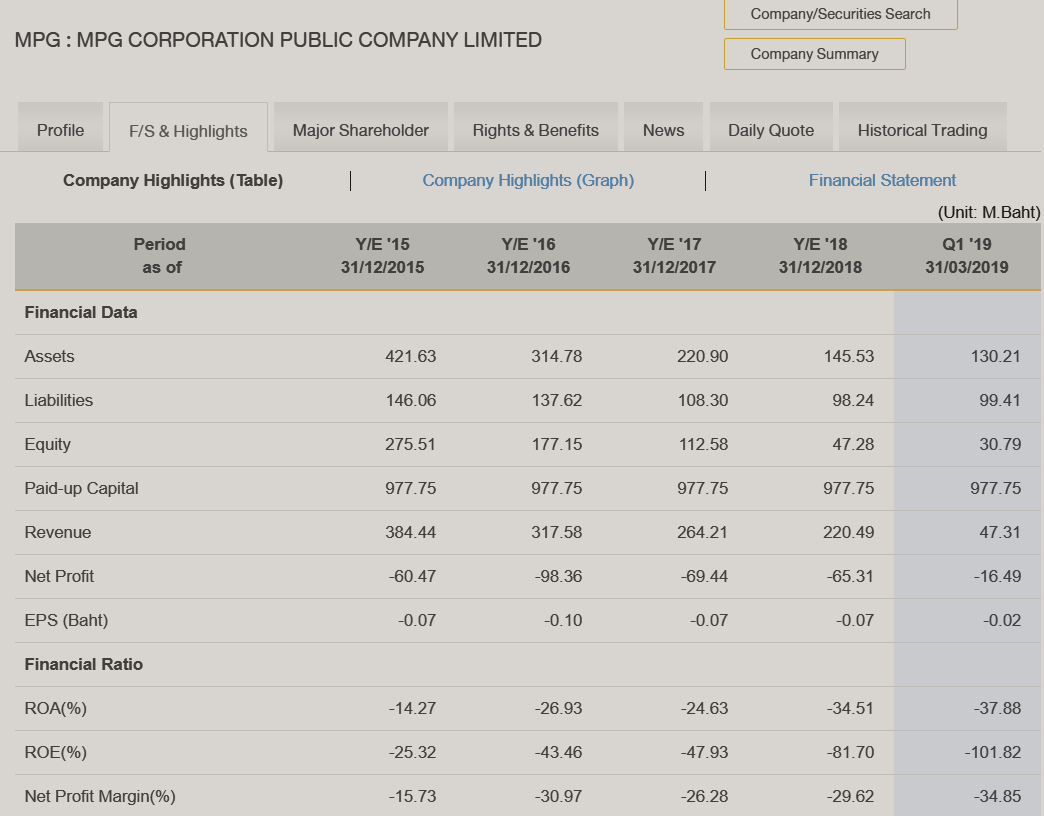Select the F/S & Highlights tab

click(188, 131)
